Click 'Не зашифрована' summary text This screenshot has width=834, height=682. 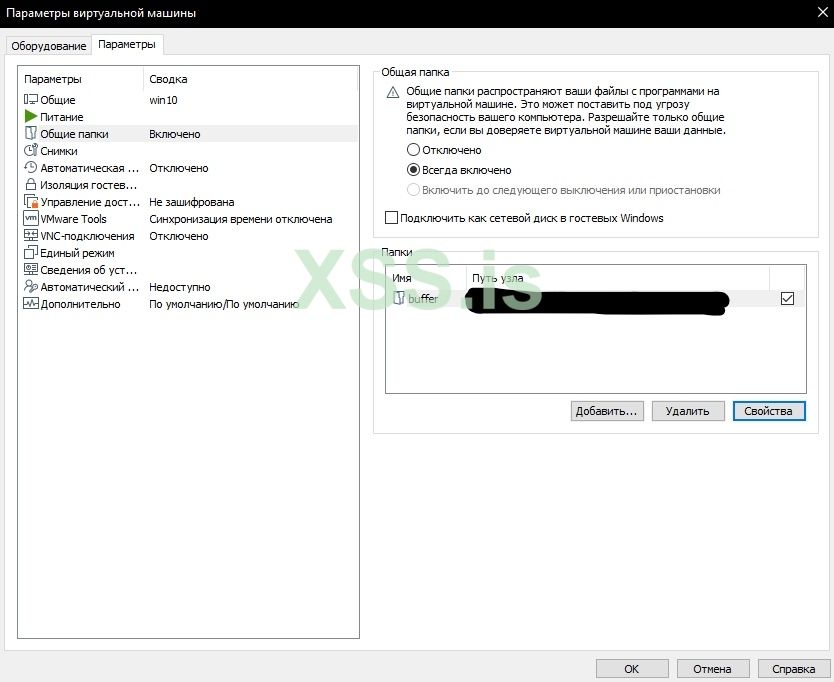click(x=191, y=202)
